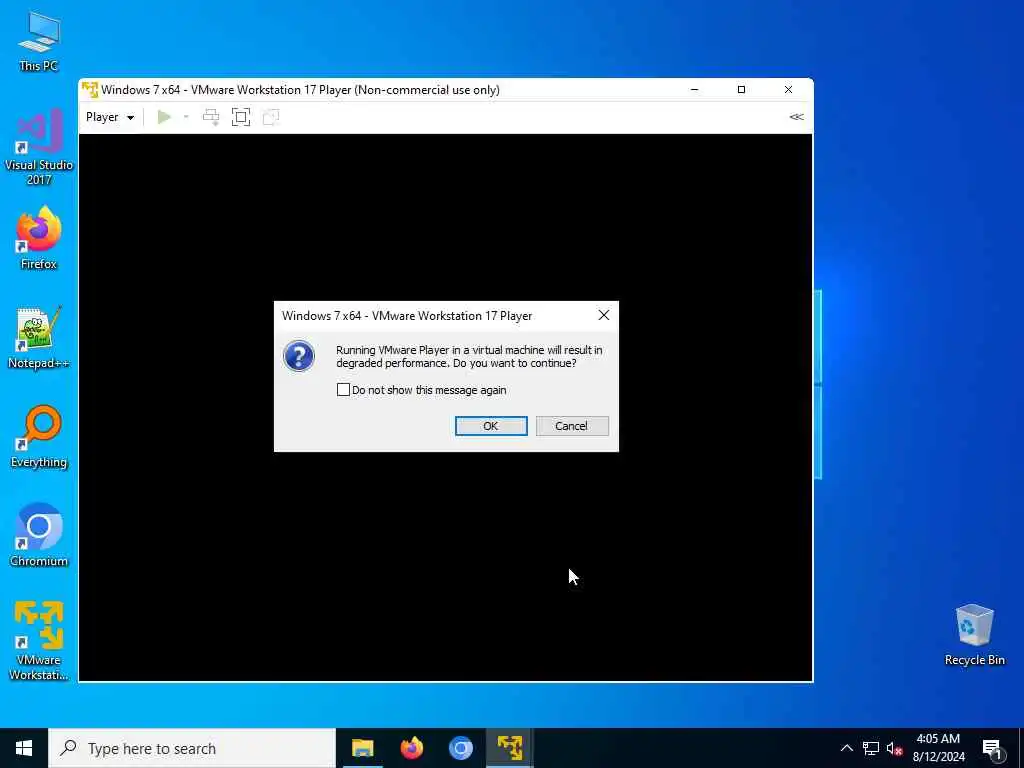The height and width of the screenshot is (768, 1024).
Task: Select Visual Studio 2017 desktop shortcut
Action: [x=39, y=147]
